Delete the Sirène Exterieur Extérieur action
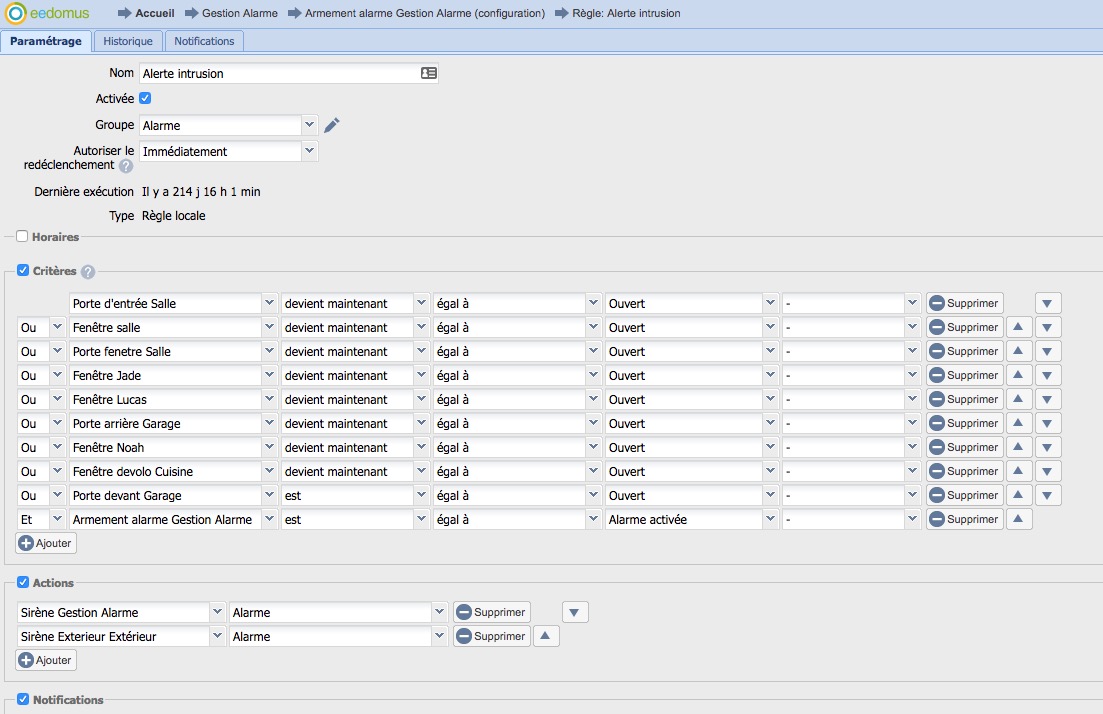 pos(492,636)
